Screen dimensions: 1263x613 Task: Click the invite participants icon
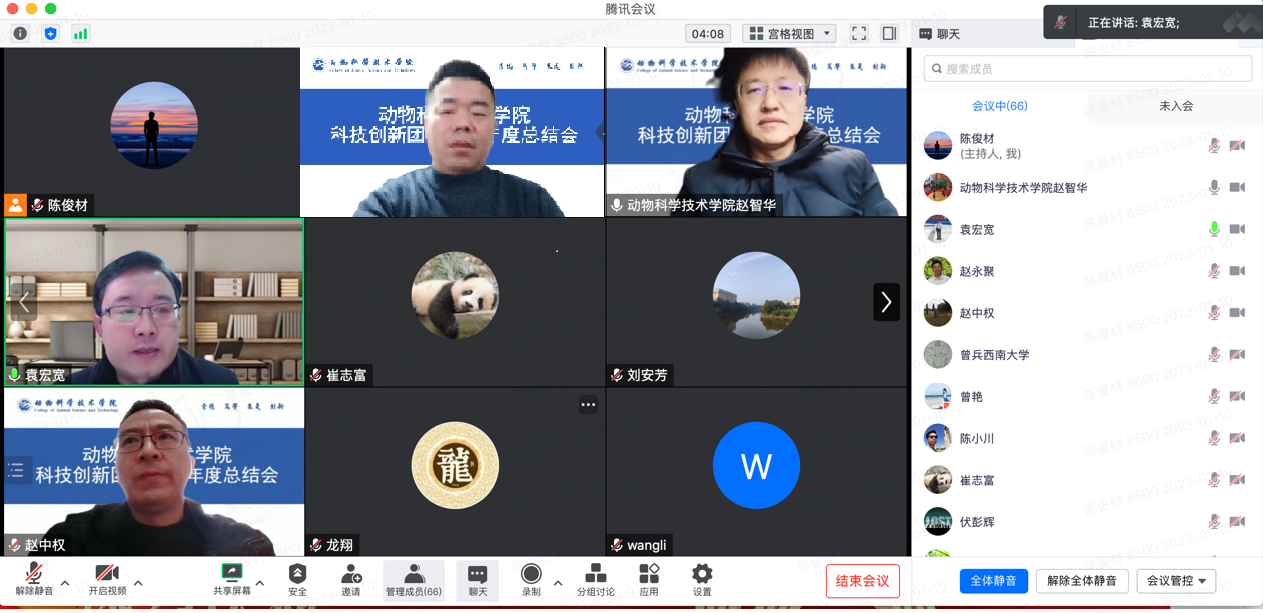tap(351, 574)
